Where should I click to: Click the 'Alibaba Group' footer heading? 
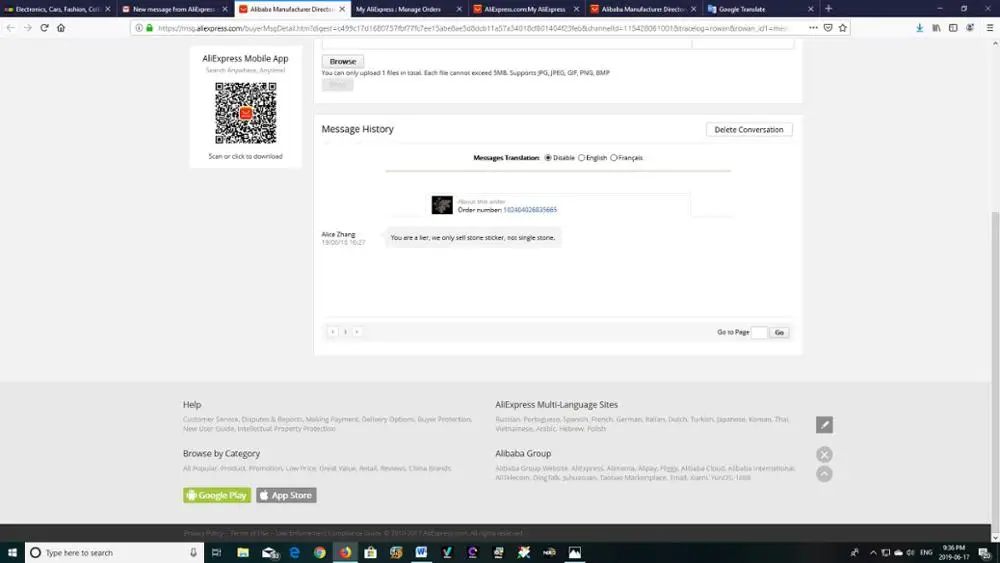(523, 453)
